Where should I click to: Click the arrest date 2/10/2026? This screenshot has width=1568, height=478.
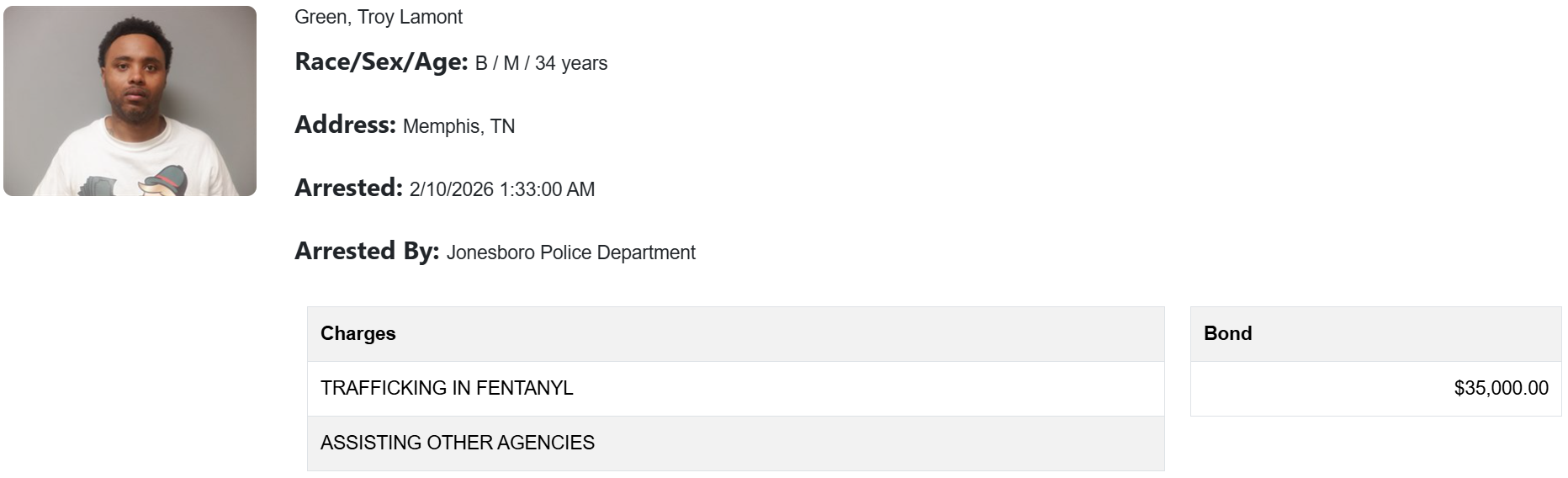tap(452, 190)
